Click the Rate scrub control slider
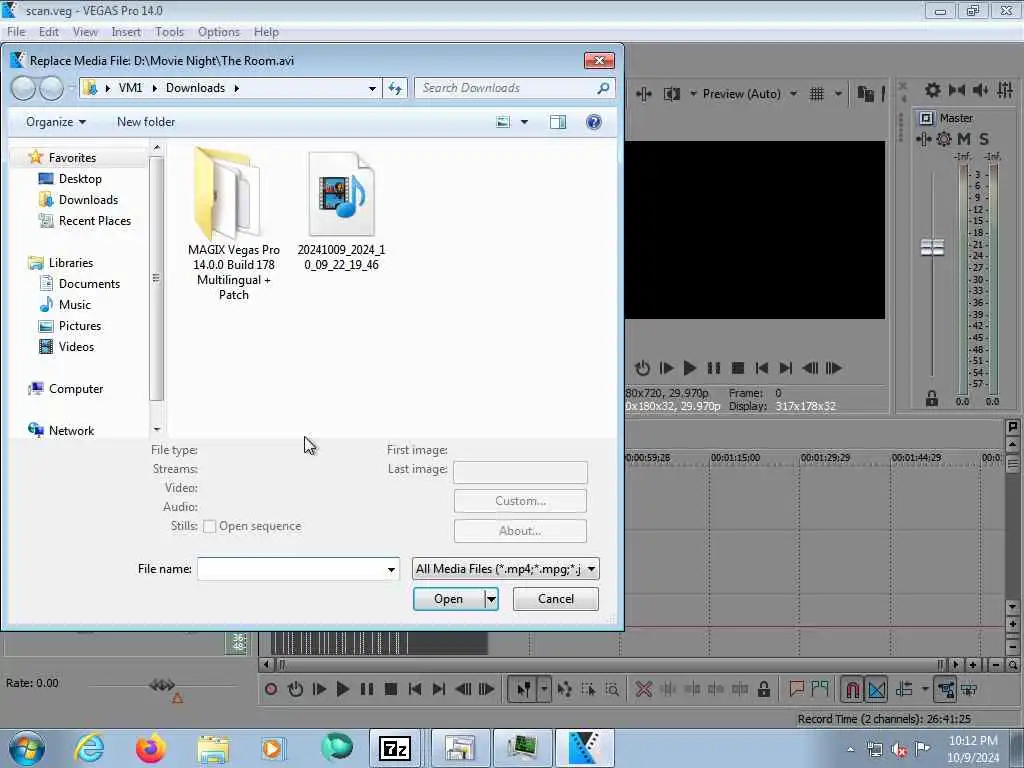This screenshot has height=768, width=1024. point(162,685)
